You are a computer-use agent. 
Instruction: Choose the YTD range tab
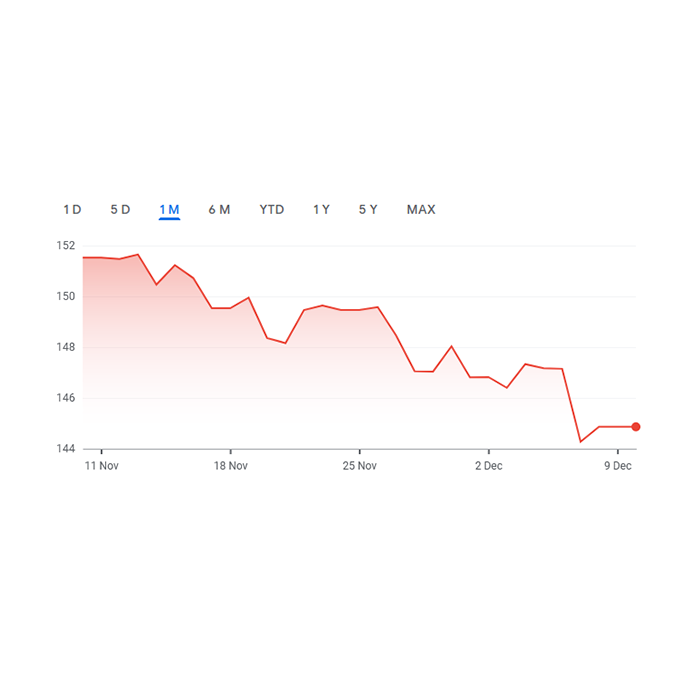point(272,210)
